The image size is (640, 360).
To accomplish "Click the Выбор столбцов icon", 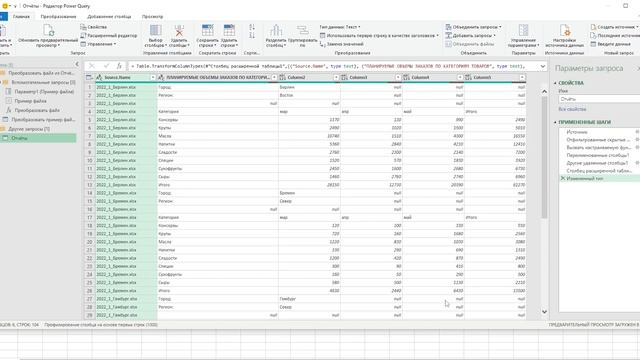I will tap(156, 30).
